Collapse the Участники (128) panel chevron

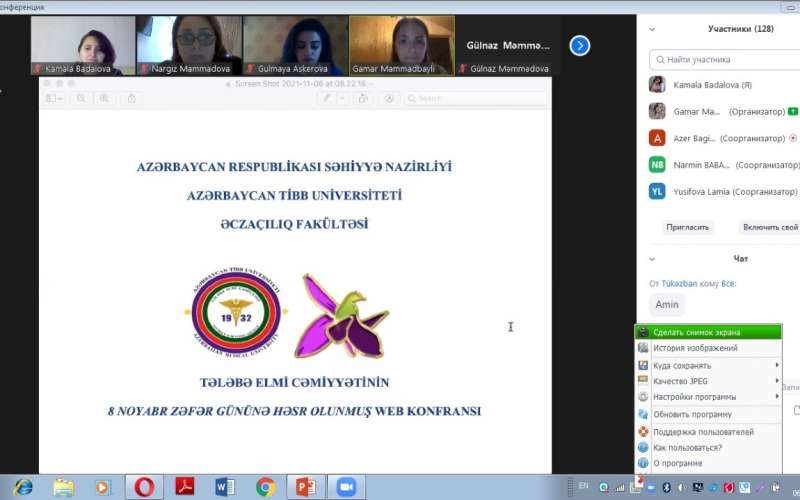coord(652,29)
